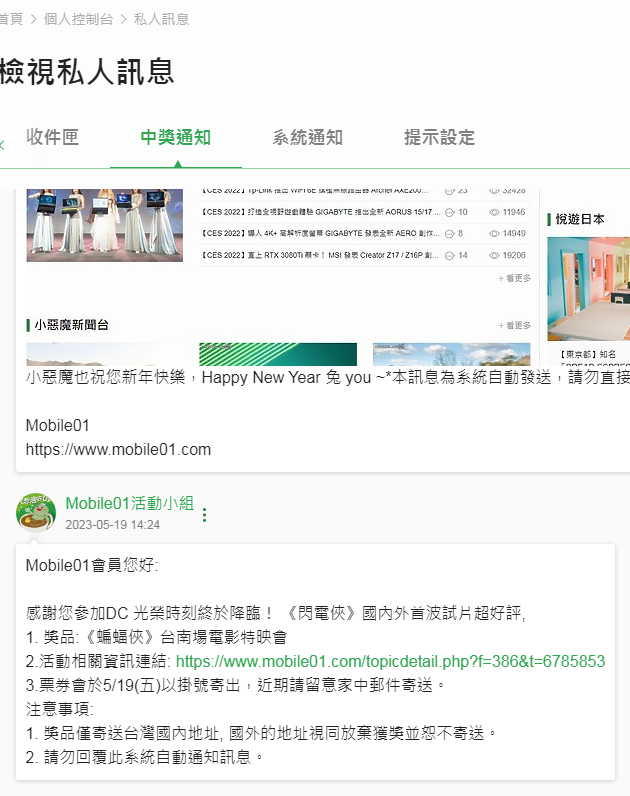
Task: Go to 個人控制台 breadcrumb
Action: [78, 19]
